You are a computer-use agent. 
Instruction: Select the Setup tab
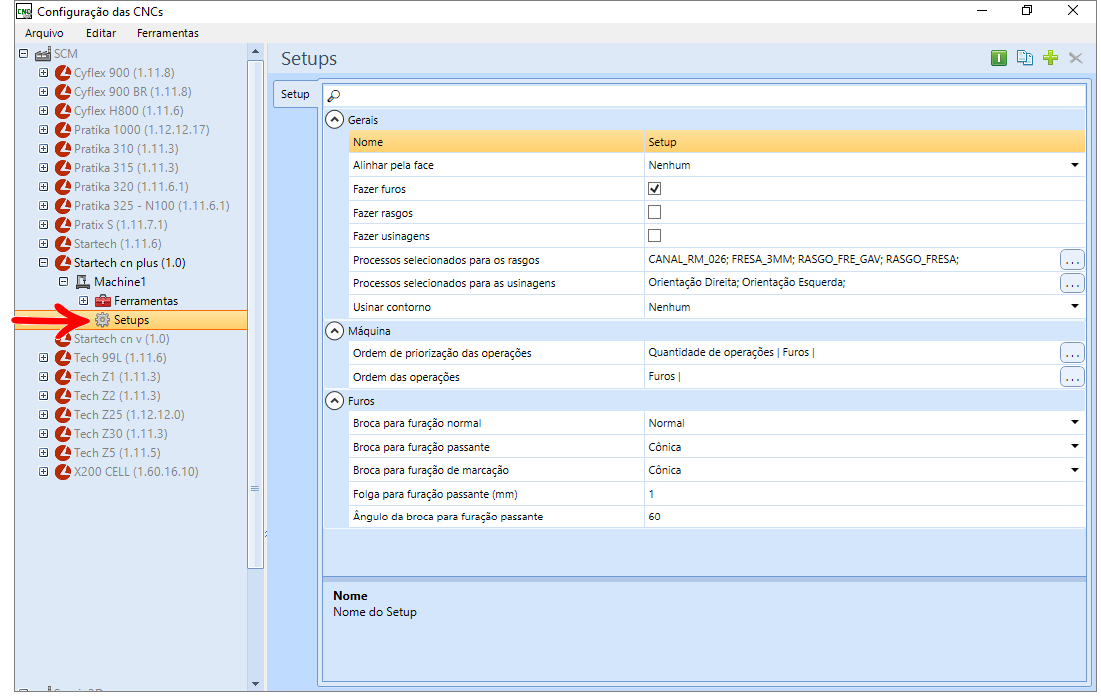295,94
